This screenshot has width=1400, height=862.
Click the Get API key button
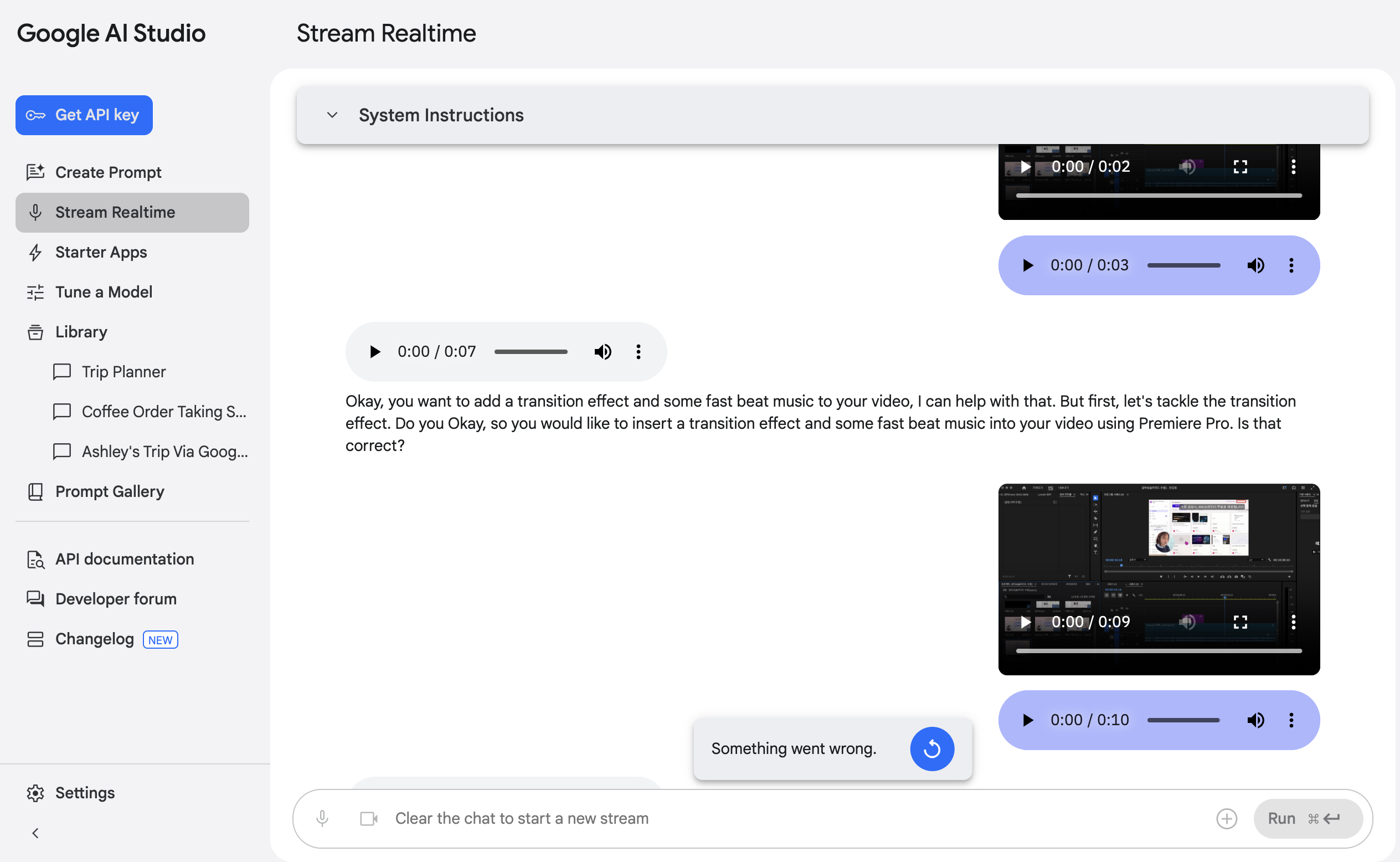84,115
